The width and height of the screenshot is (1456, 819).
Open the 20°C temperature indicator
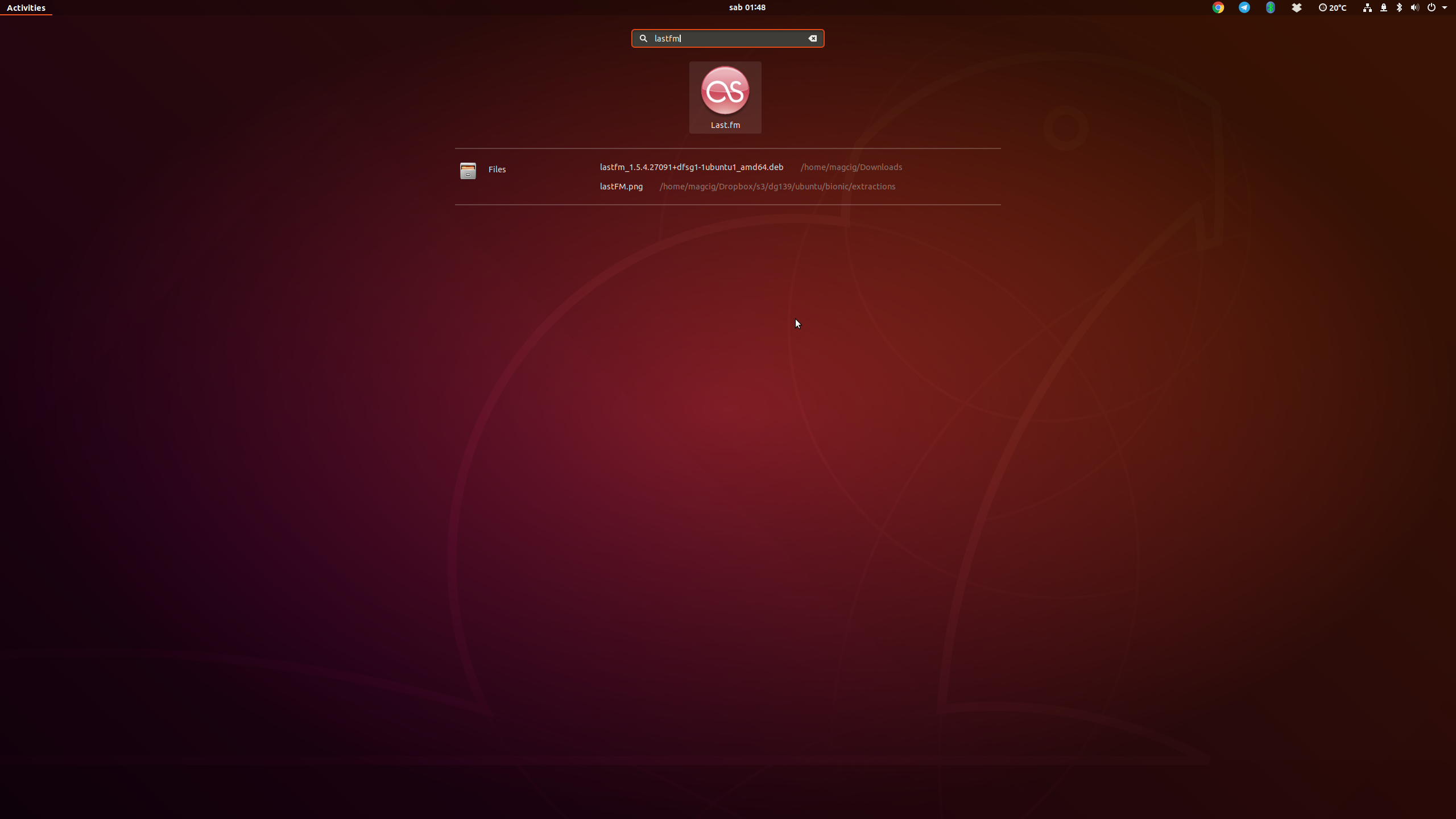(1333, 7)
